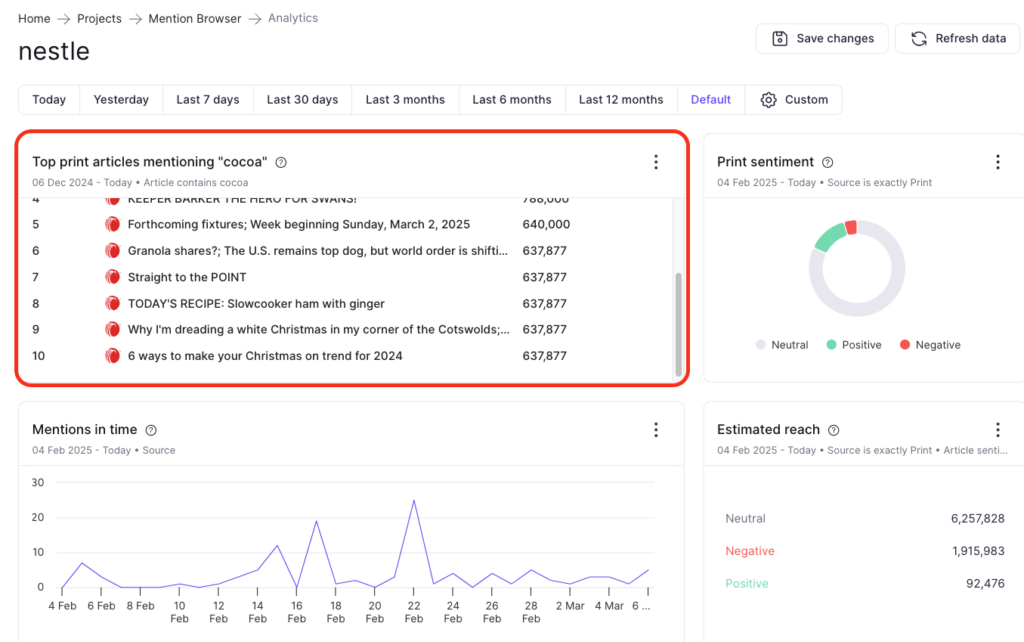Click source icon of 6 ways Christmas article
Image resolution: width=1024 pixels, height=642 pixels.
click(x=113, y=355)
